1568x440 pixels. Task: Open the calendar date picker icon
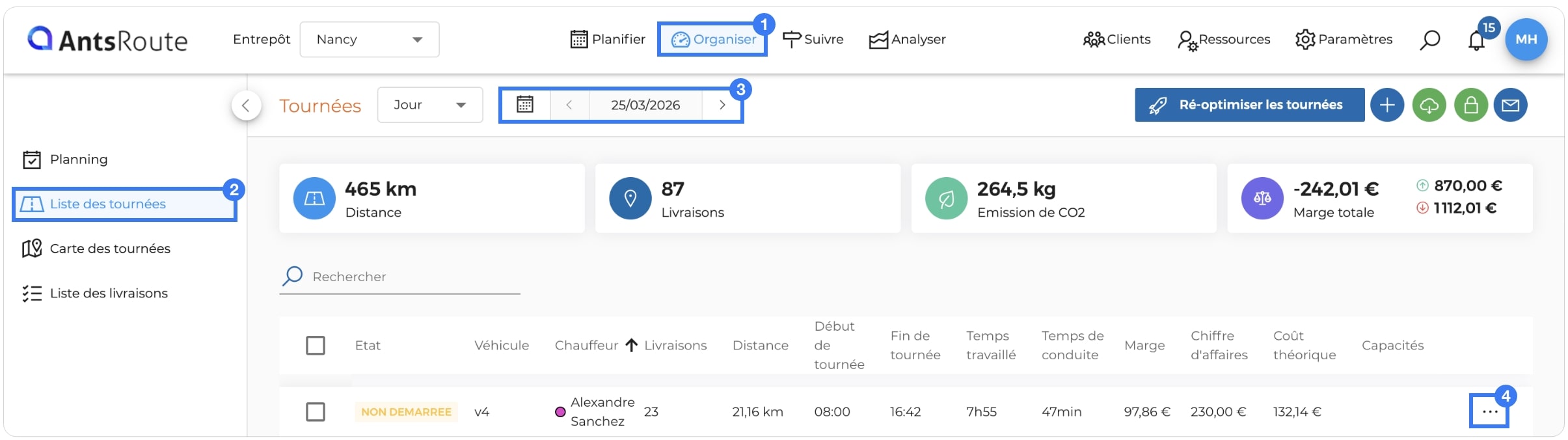pyautogui.click(x=525, y=105)
